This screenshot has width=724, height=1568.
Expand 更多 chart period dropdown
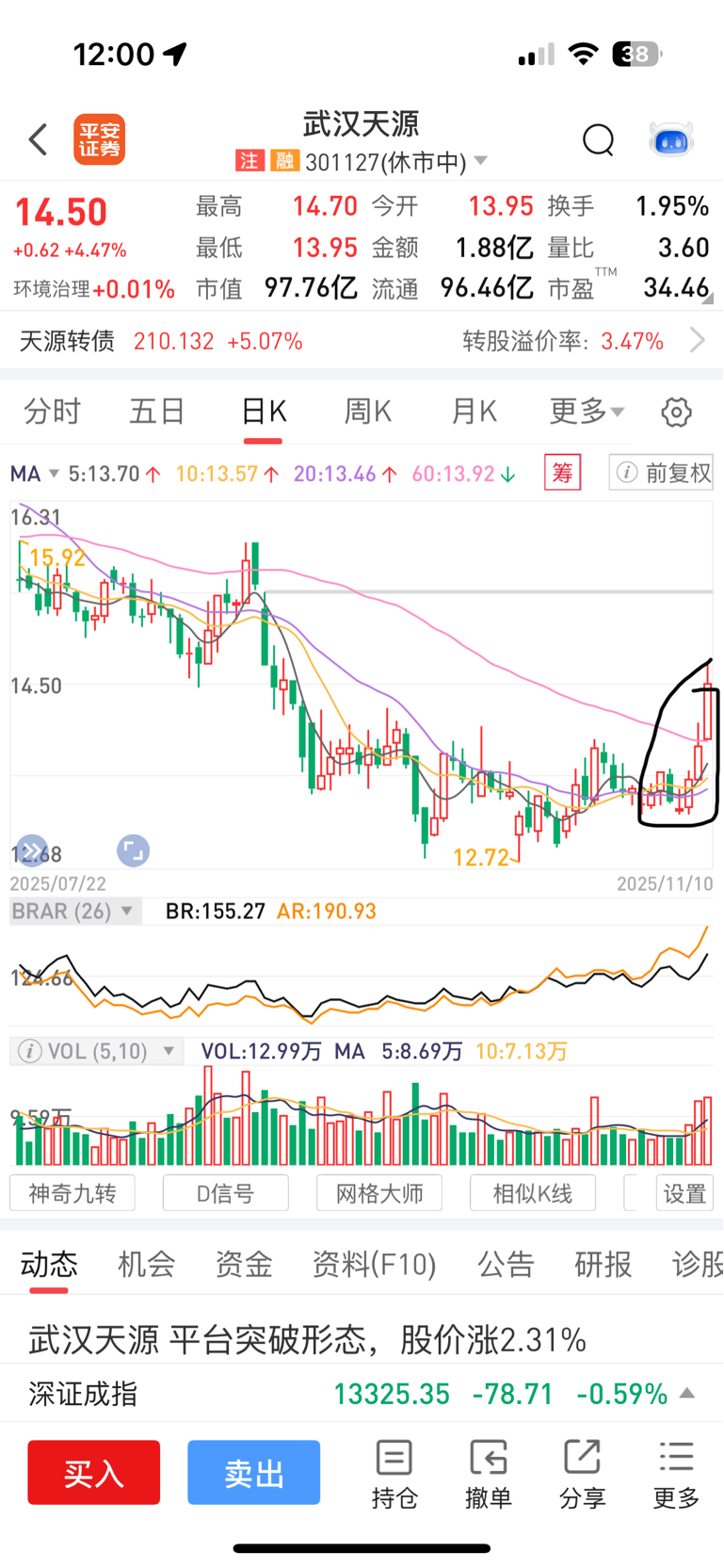[x=587, y=412]
